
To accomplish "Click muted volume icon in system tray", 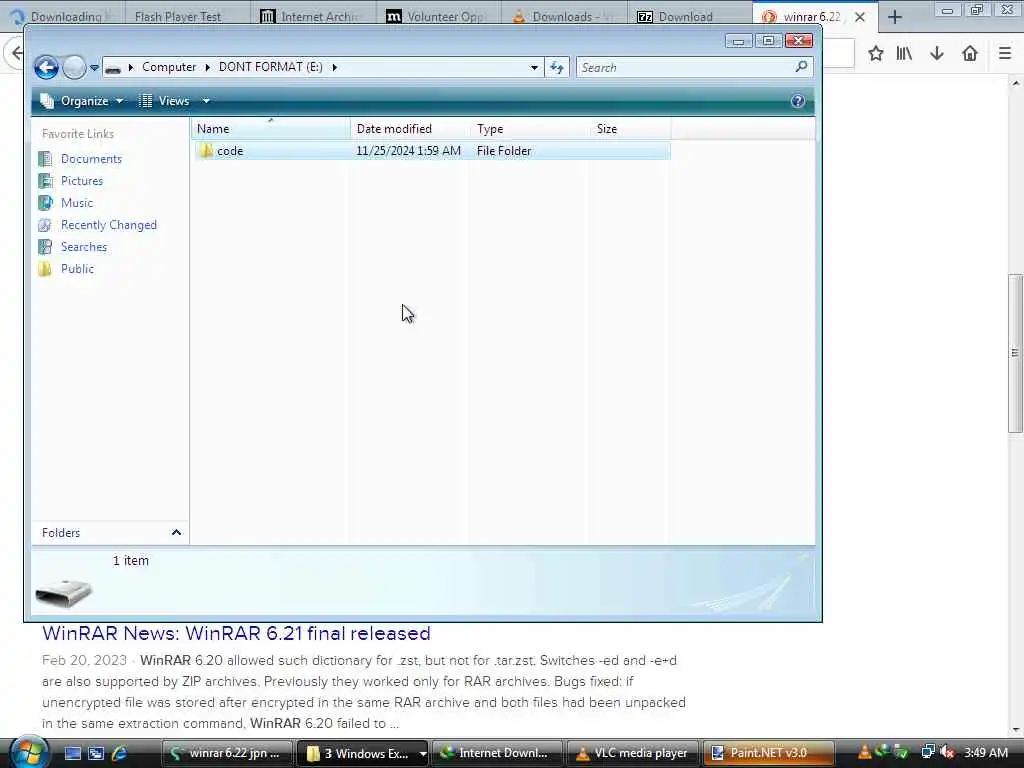I will pyautogui.click(x=947, y=753).
